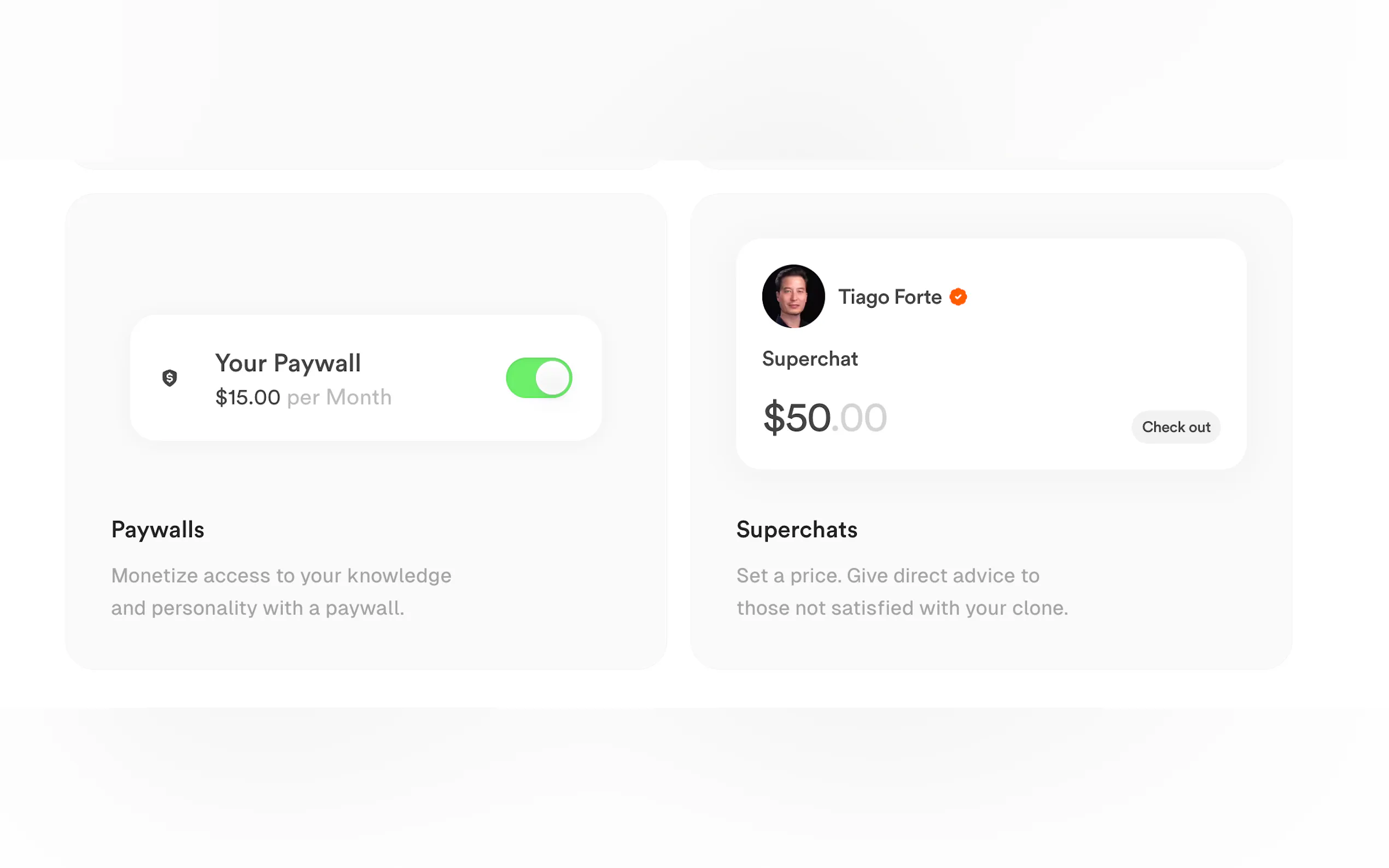Click the Paywalls description text
Viewport: 1389px width, 868px height.
282,592
